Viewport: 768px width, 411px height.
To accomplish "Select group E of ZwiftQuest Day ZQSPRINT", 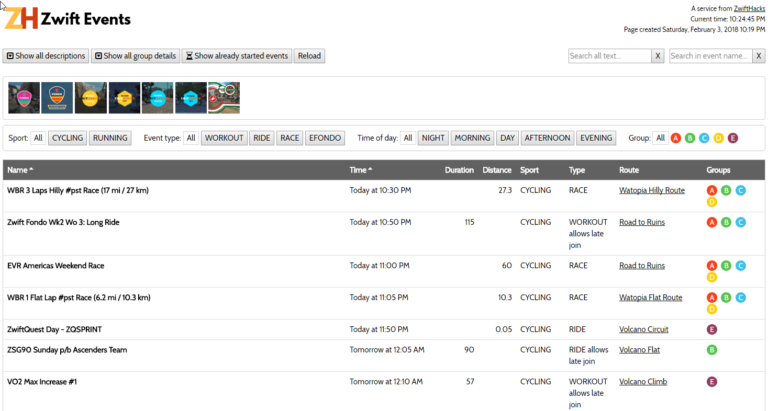I will coord(712,330).
